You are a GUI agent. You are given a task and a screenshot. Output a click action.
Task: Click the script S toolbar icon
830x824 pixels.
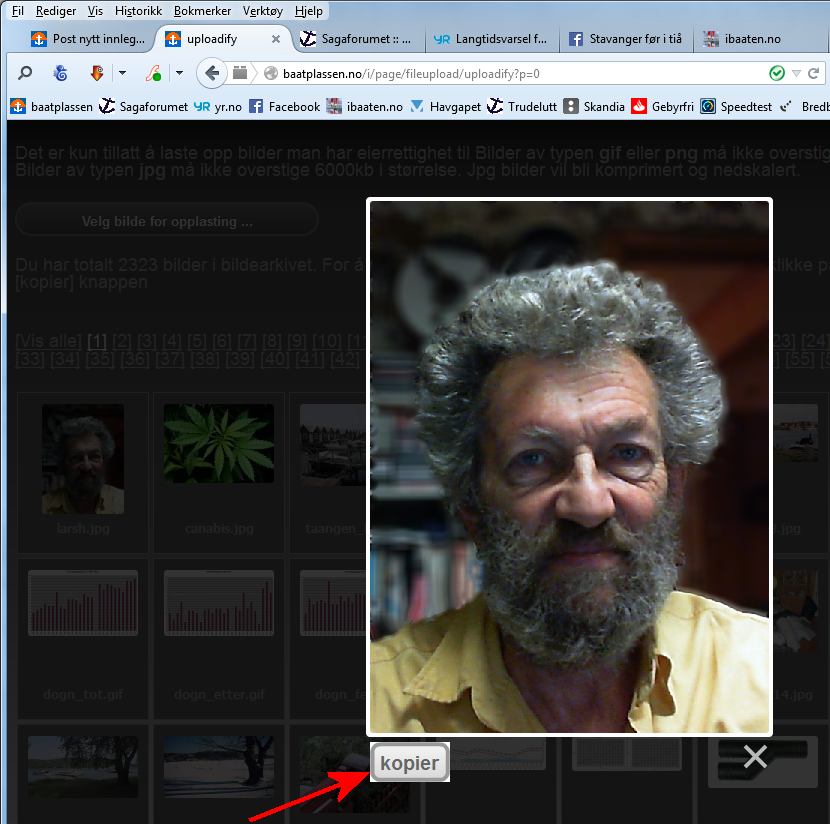(154, 73)
